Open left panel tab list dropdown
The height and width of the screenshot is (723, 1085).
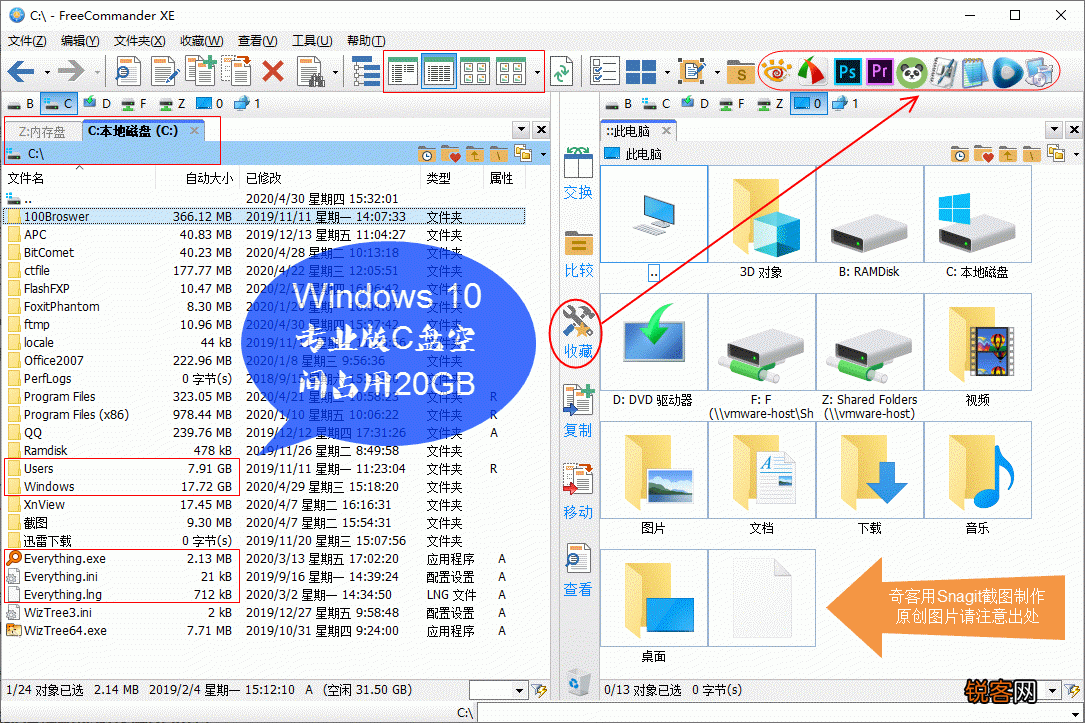pos(522,129)
